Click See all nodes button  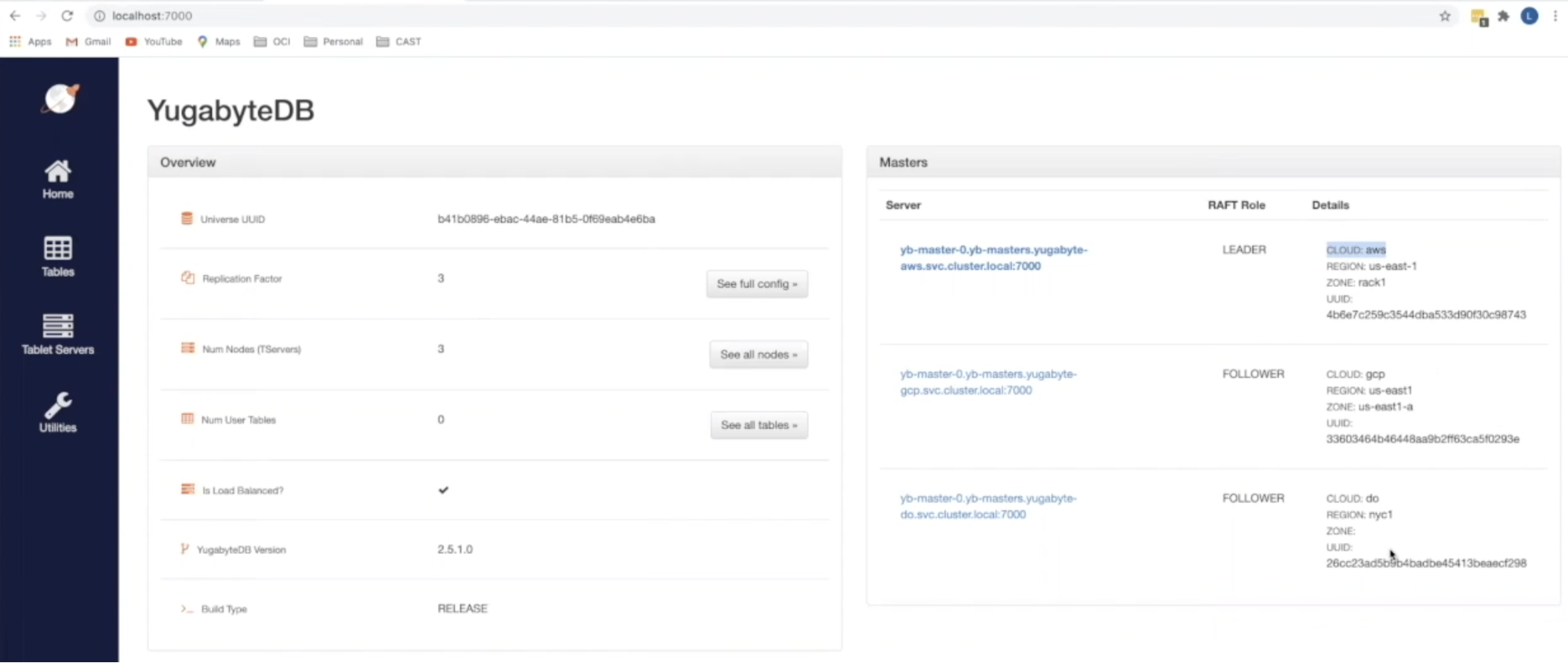point(759,355)
